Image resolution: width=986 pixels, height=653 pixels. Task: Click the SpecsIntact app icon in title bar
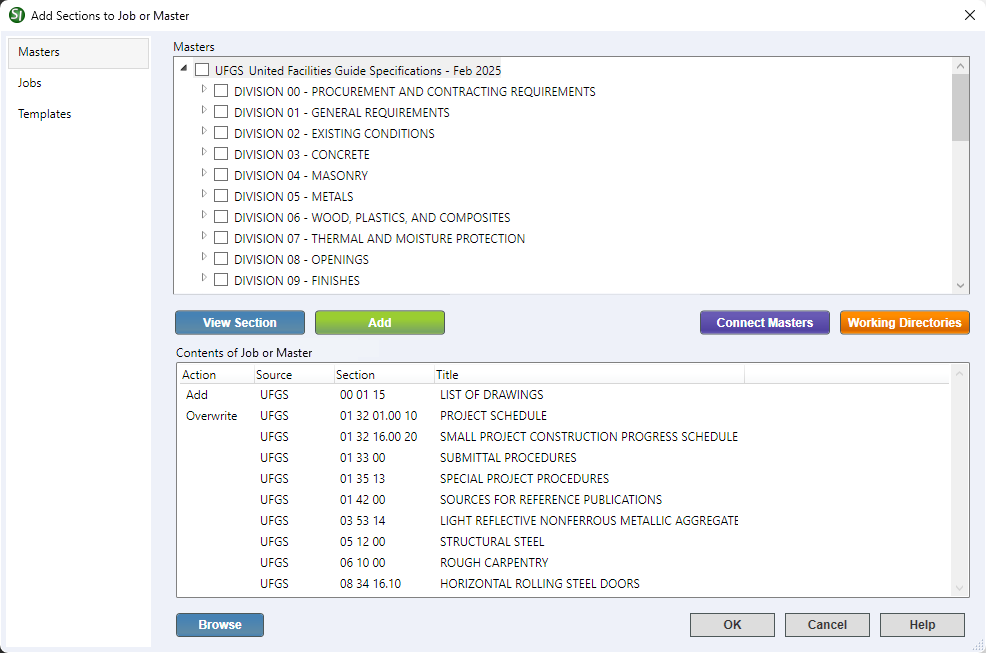click(16, 15)
